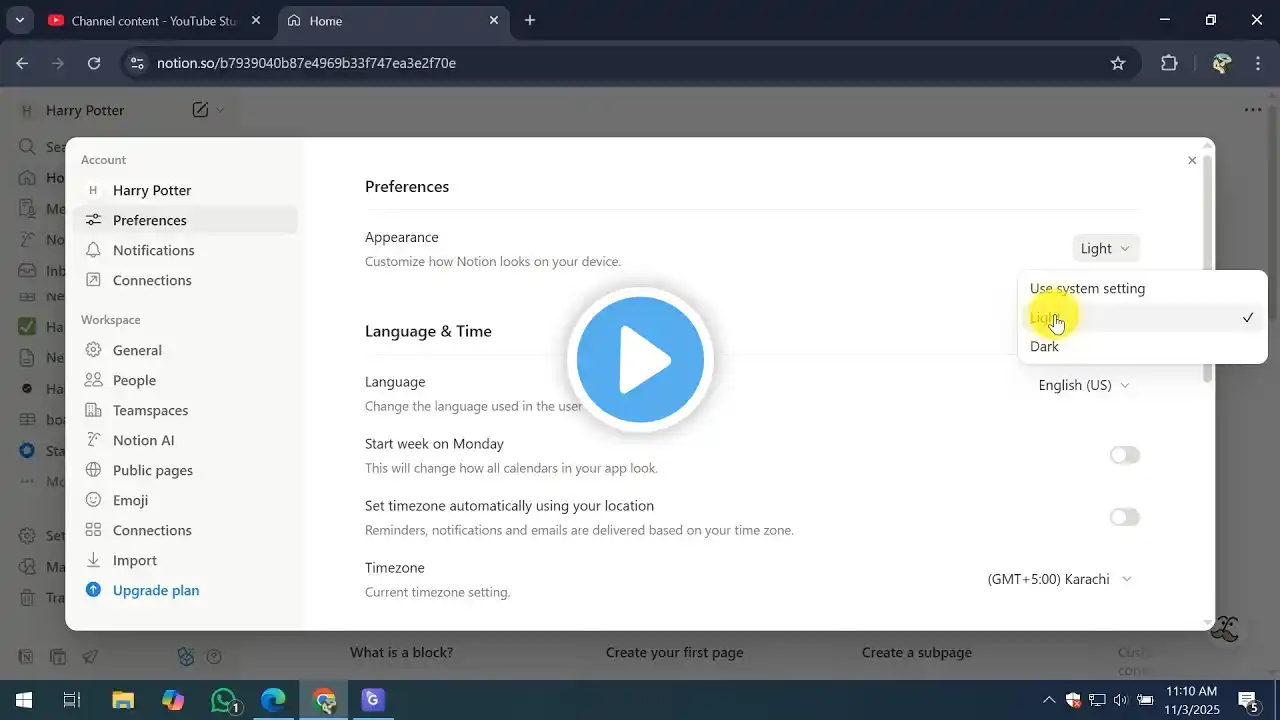Go back in the browser
This screenshot has width=1280, height=720.
(x=22, y=63)
